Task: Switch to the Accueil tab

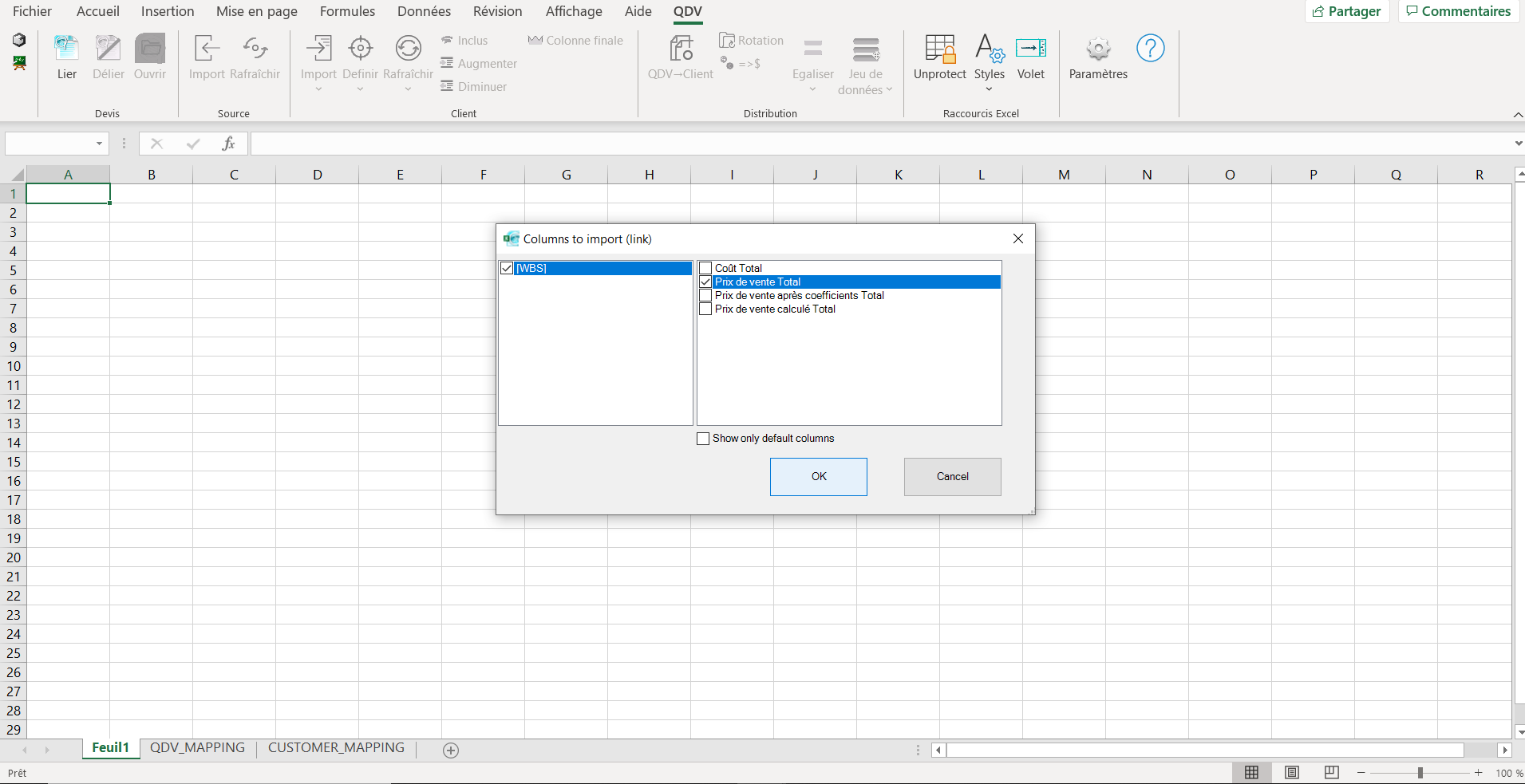Action: click(x=98, y=11)
